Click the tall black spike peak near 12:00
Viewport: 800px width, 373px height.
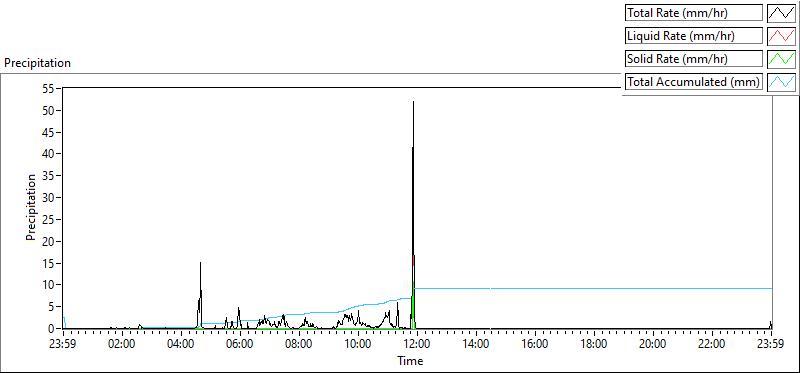pos(413,102)
